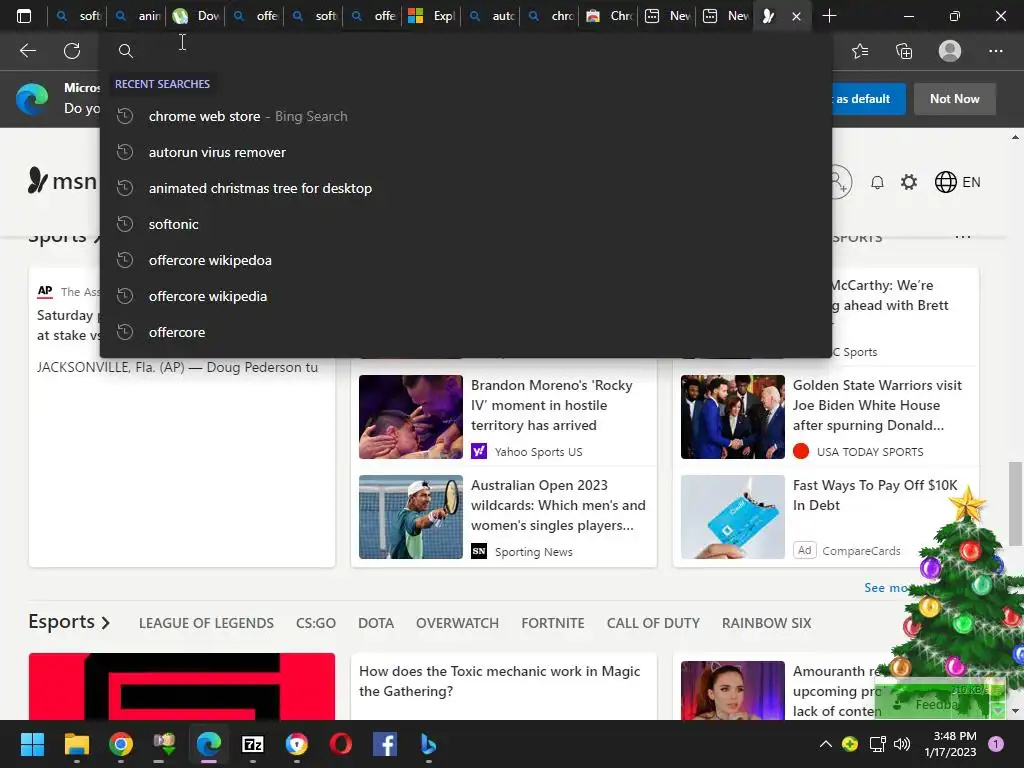1024x768 pixels.
Task: Filter esports by CALL OF DUTY
Action: point(653,623)
